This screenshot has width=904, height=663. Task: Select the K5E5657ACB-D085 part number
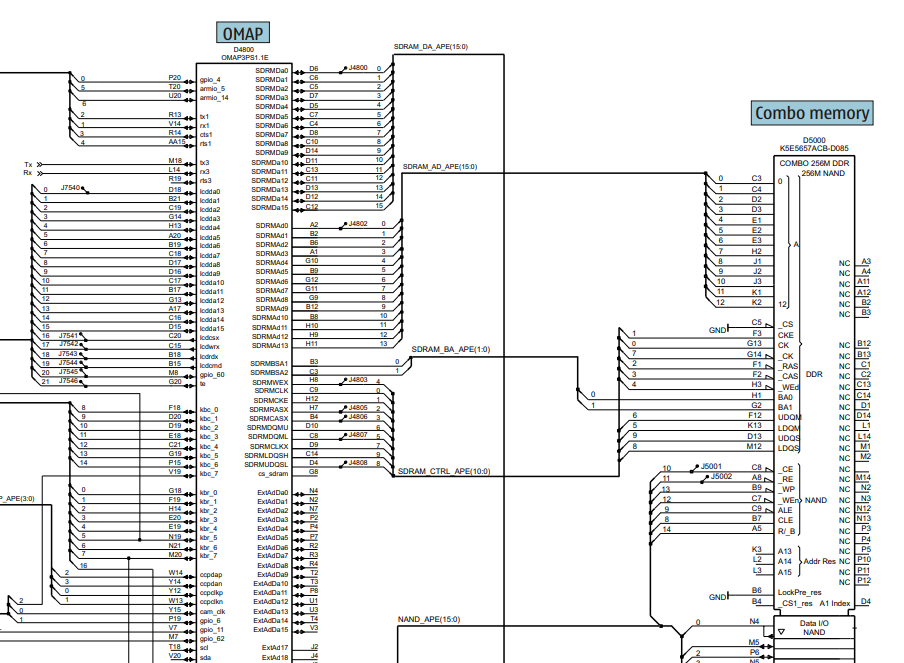click(814, 148)
